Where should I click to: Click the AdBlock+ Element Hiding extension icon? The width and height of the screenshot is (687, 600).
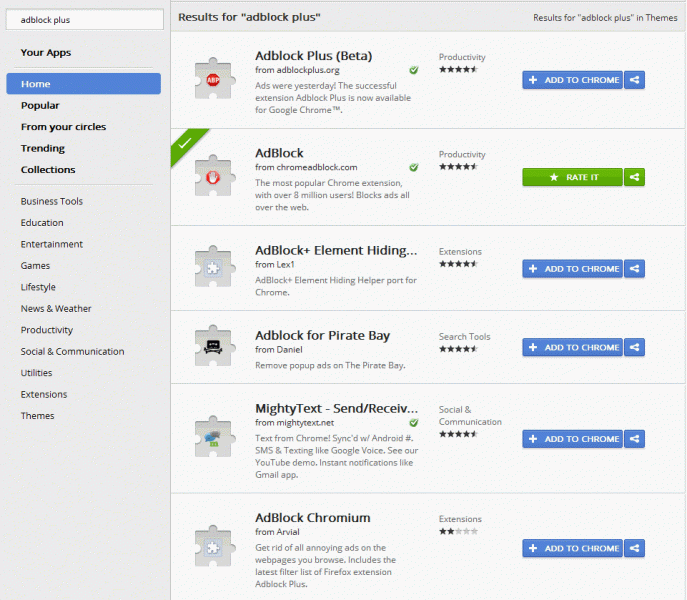click(x=213, y=267)
